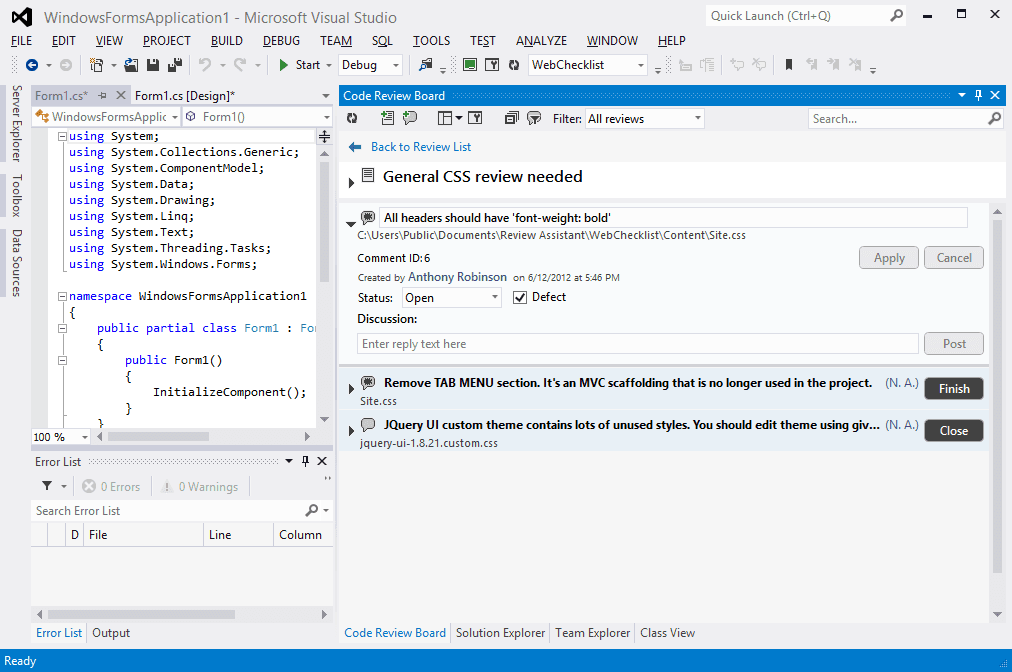The width and height of the screenshot is (1012, 672).
Task: Click the magnifier icon in review Search box
Action: 995,118
